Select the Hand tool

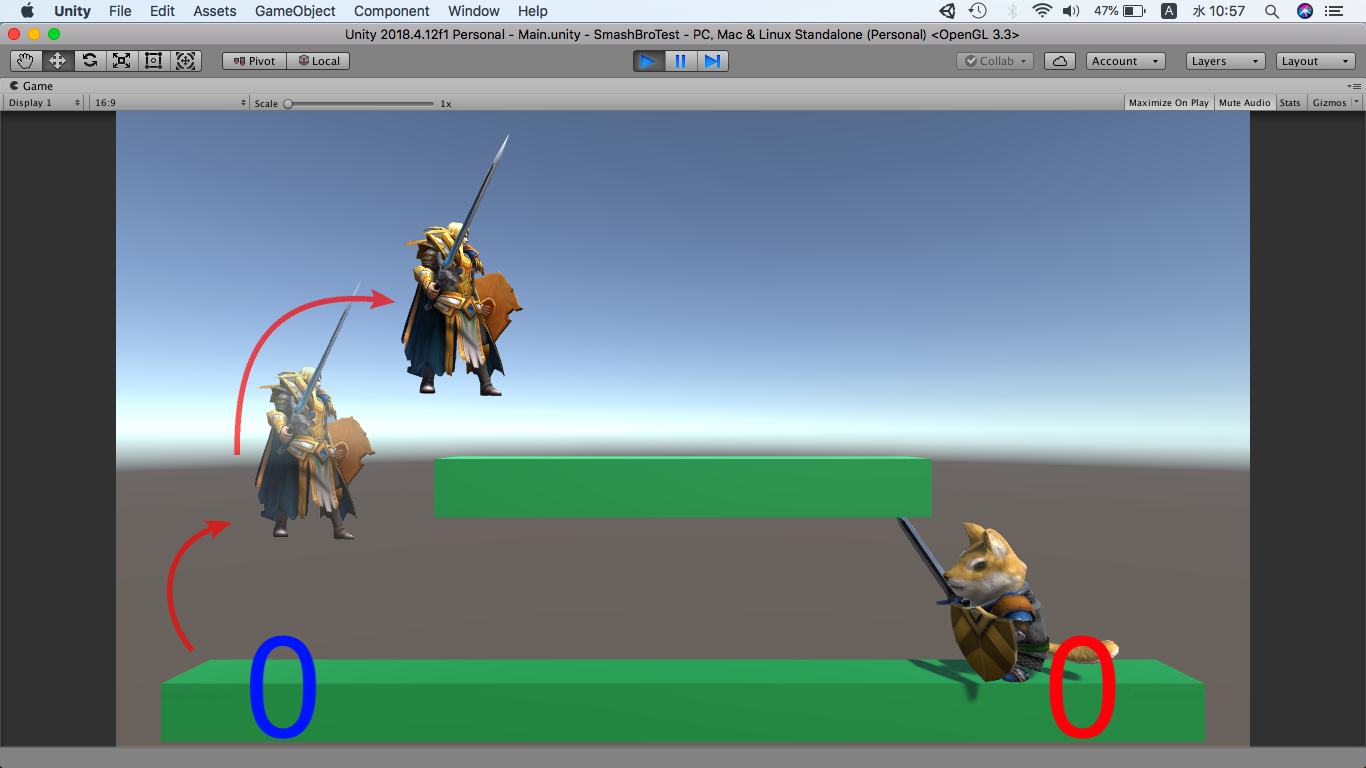coord(26,61)
